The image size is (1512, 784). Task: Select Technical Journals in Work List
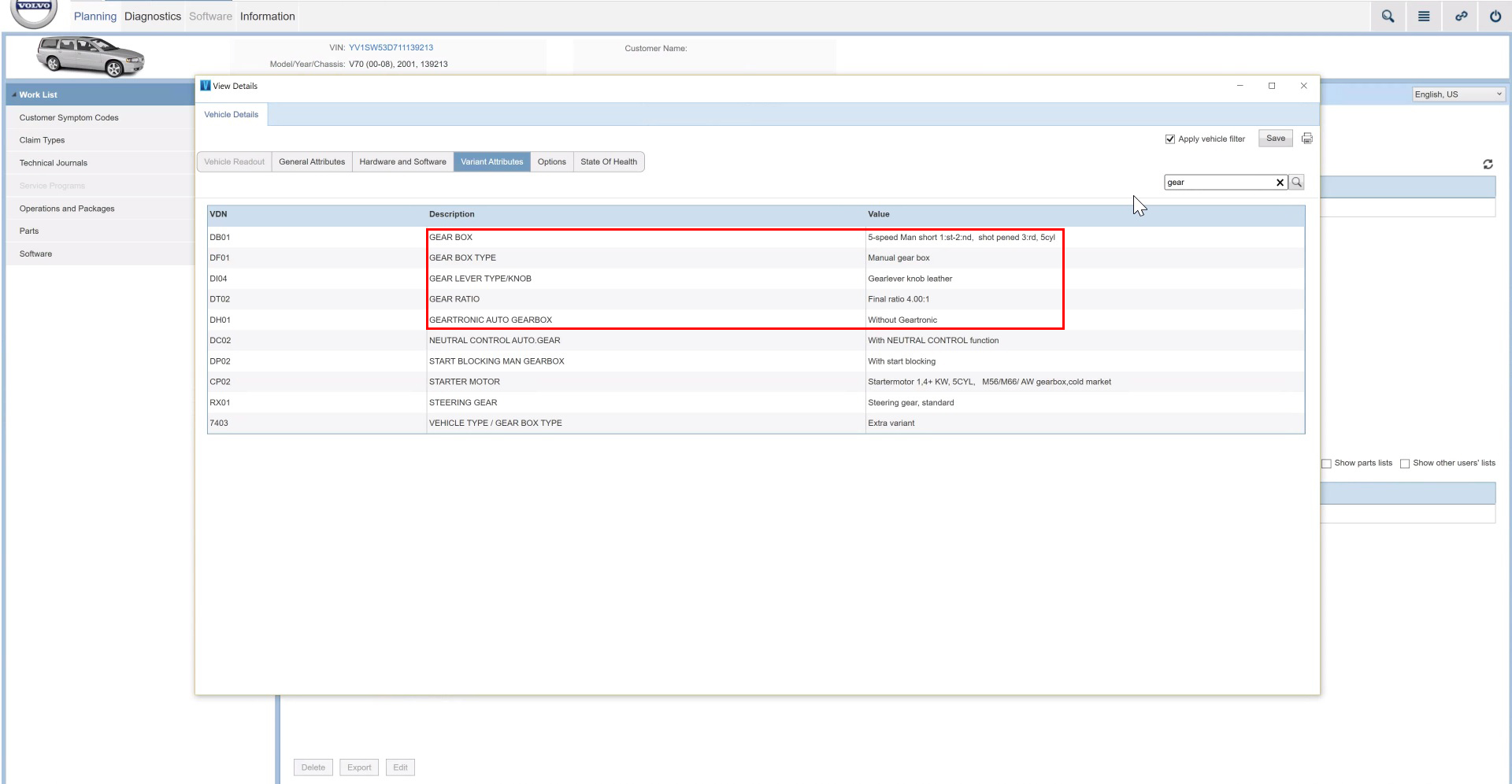click(54, 163)
